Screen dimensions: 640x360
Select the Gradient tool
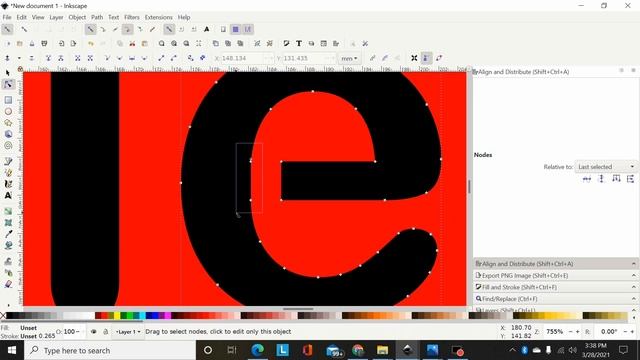click(8, 211)
